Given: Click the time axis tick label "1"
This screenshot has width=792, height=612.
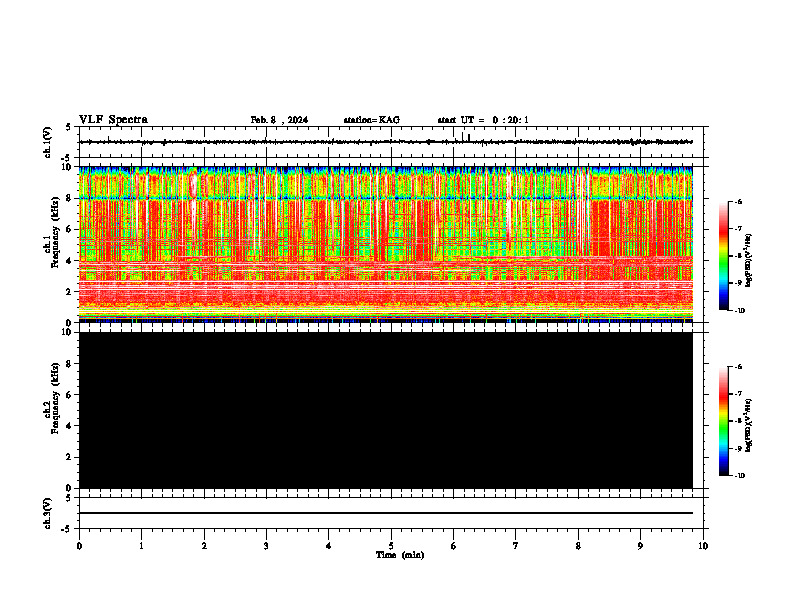Looking at the screenshot, I should [141, 546].
